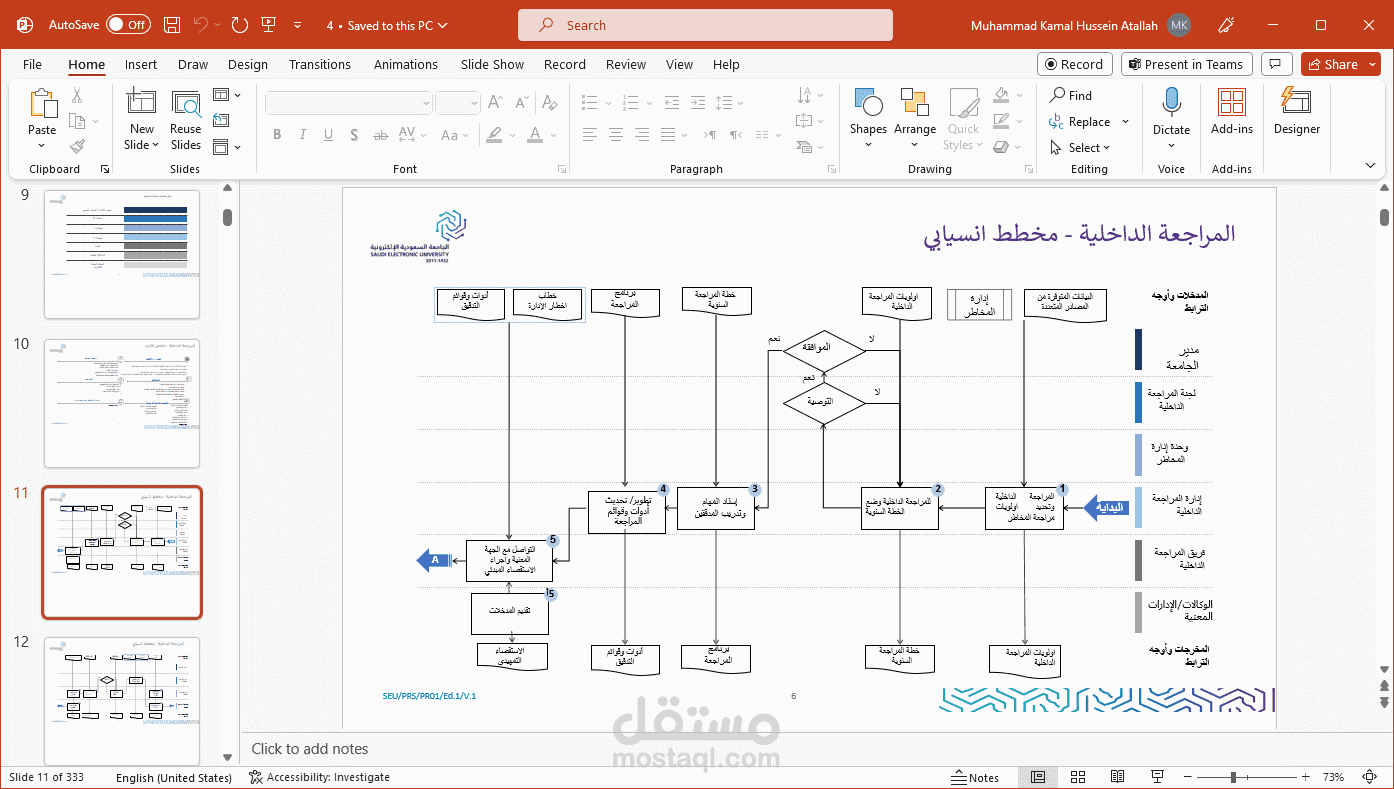Click the Shapes gallery icon
This screenshot has width=1394, height=789.
[x=868, y=102]
